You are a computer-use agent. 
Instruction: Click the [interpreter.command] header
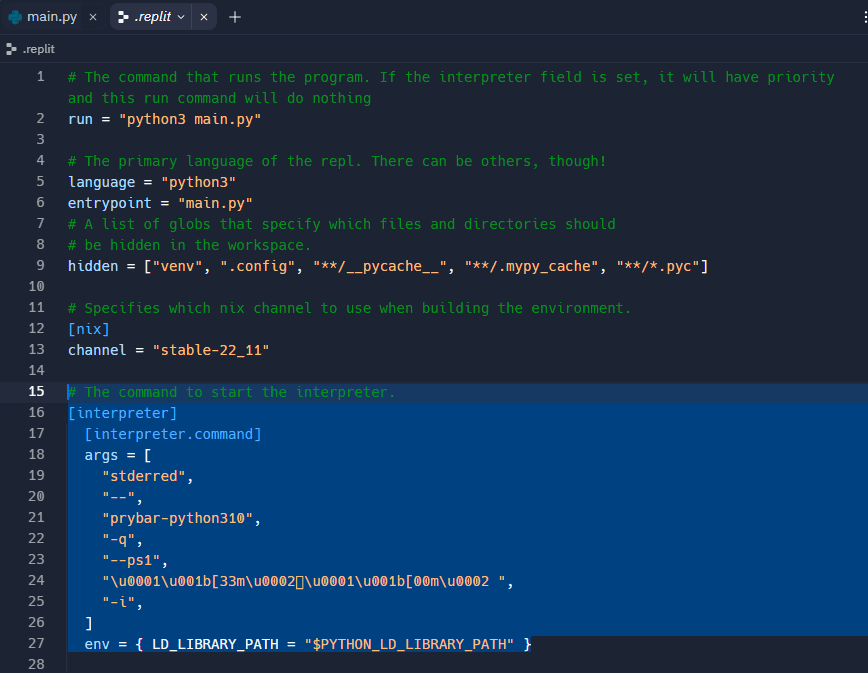pyautogui.click(x=173, y=434)
